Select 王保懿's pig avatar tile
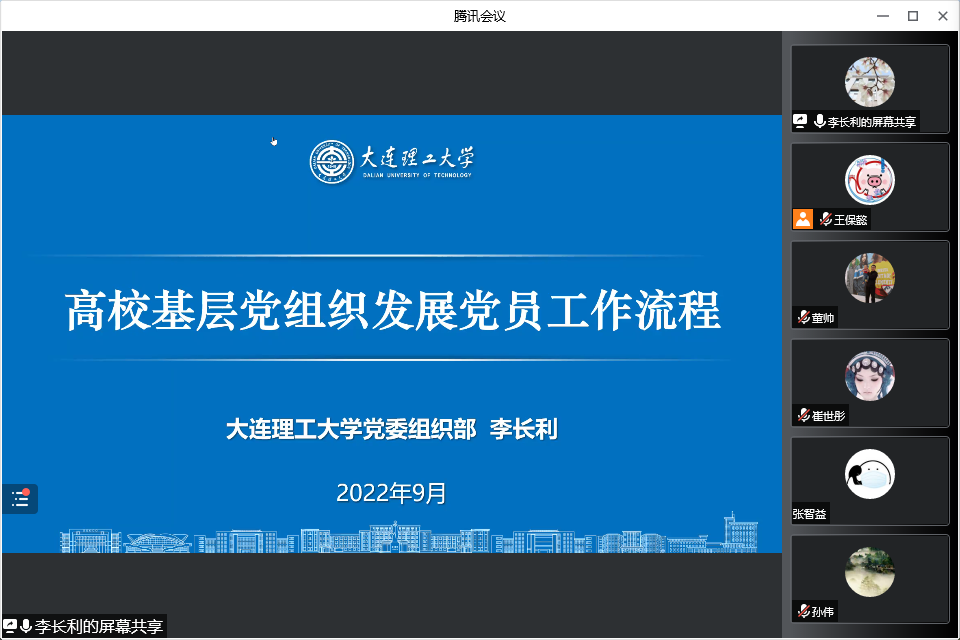Image resolution: width=960 pixels, height=640 pixels. (x=869, y=180)
